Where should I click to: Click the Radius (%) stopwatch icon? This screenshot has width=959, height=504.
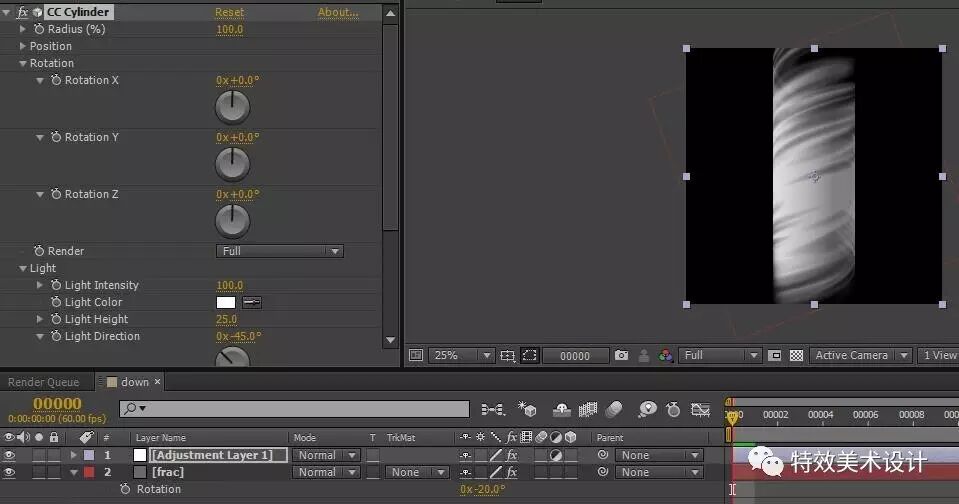point(39,29)
